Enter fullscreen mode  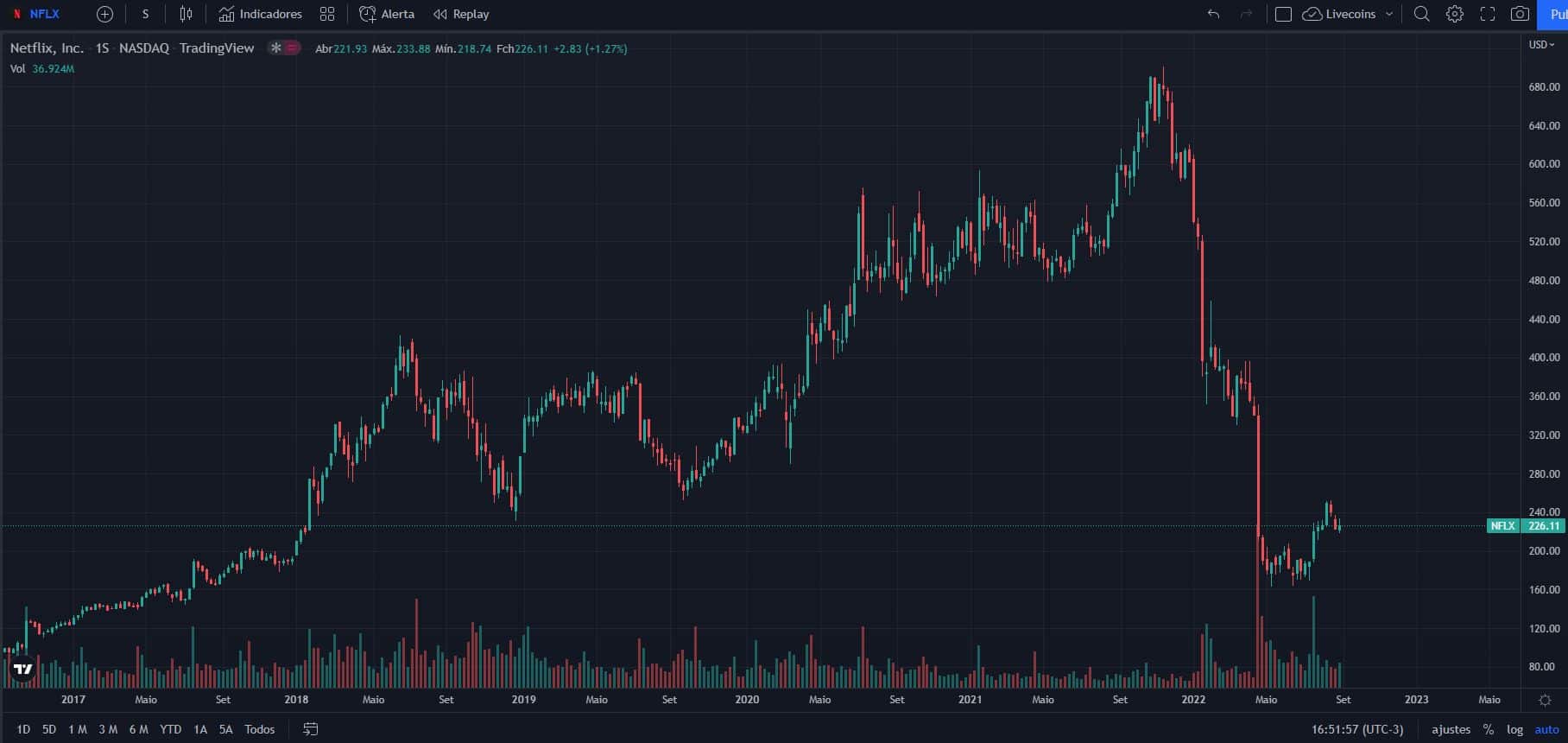pyautogui.click(x=1488, y=14)
